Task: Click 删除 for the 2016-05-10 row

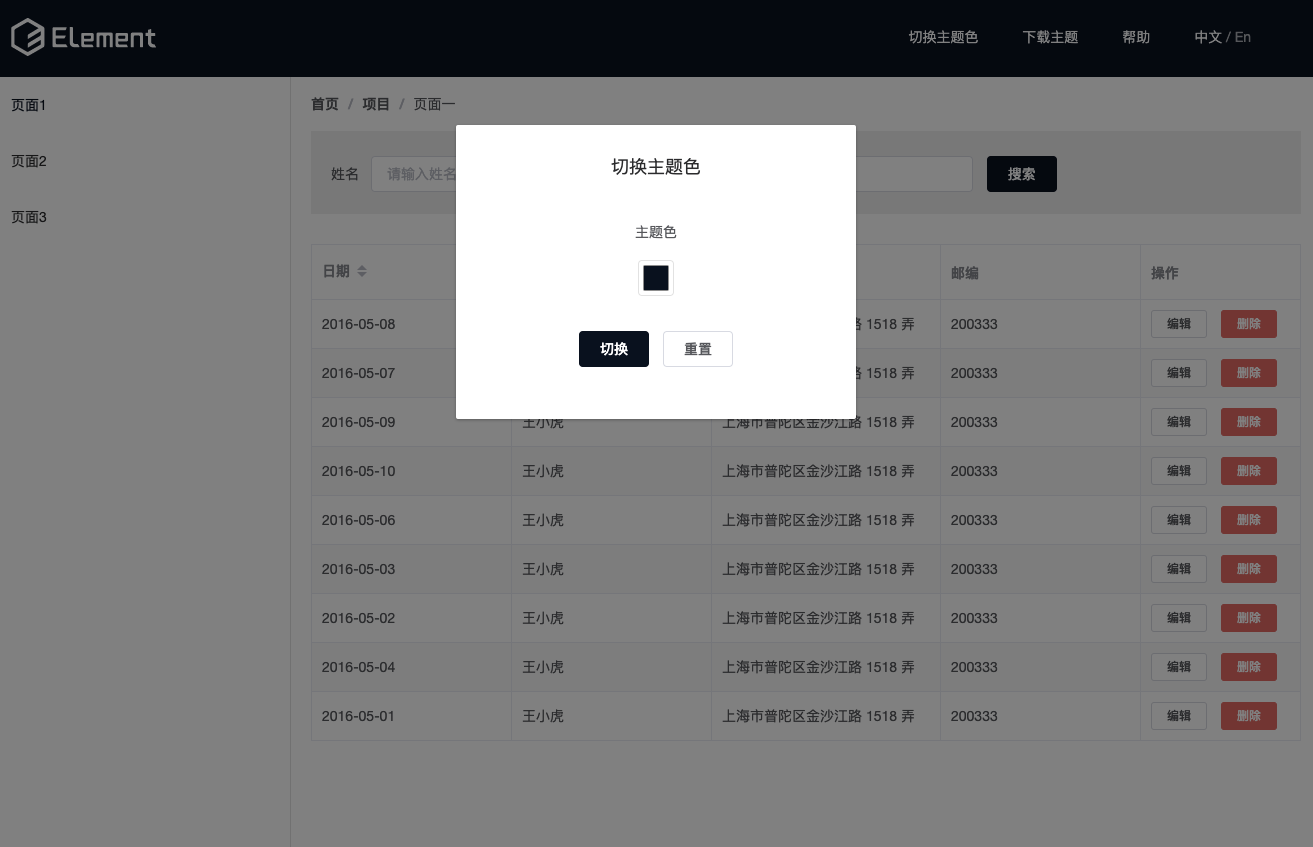Action: point(1249,471)
